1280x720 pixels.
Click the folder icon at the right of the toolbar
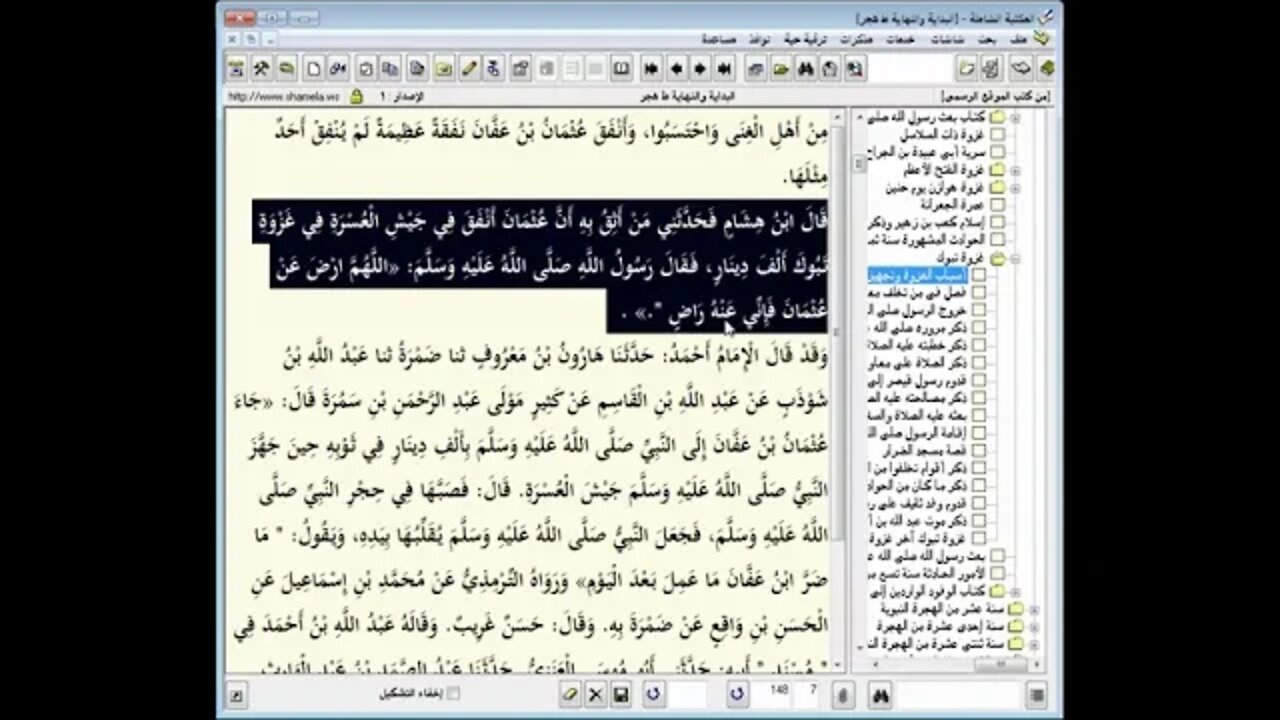(x=967, y=68)
